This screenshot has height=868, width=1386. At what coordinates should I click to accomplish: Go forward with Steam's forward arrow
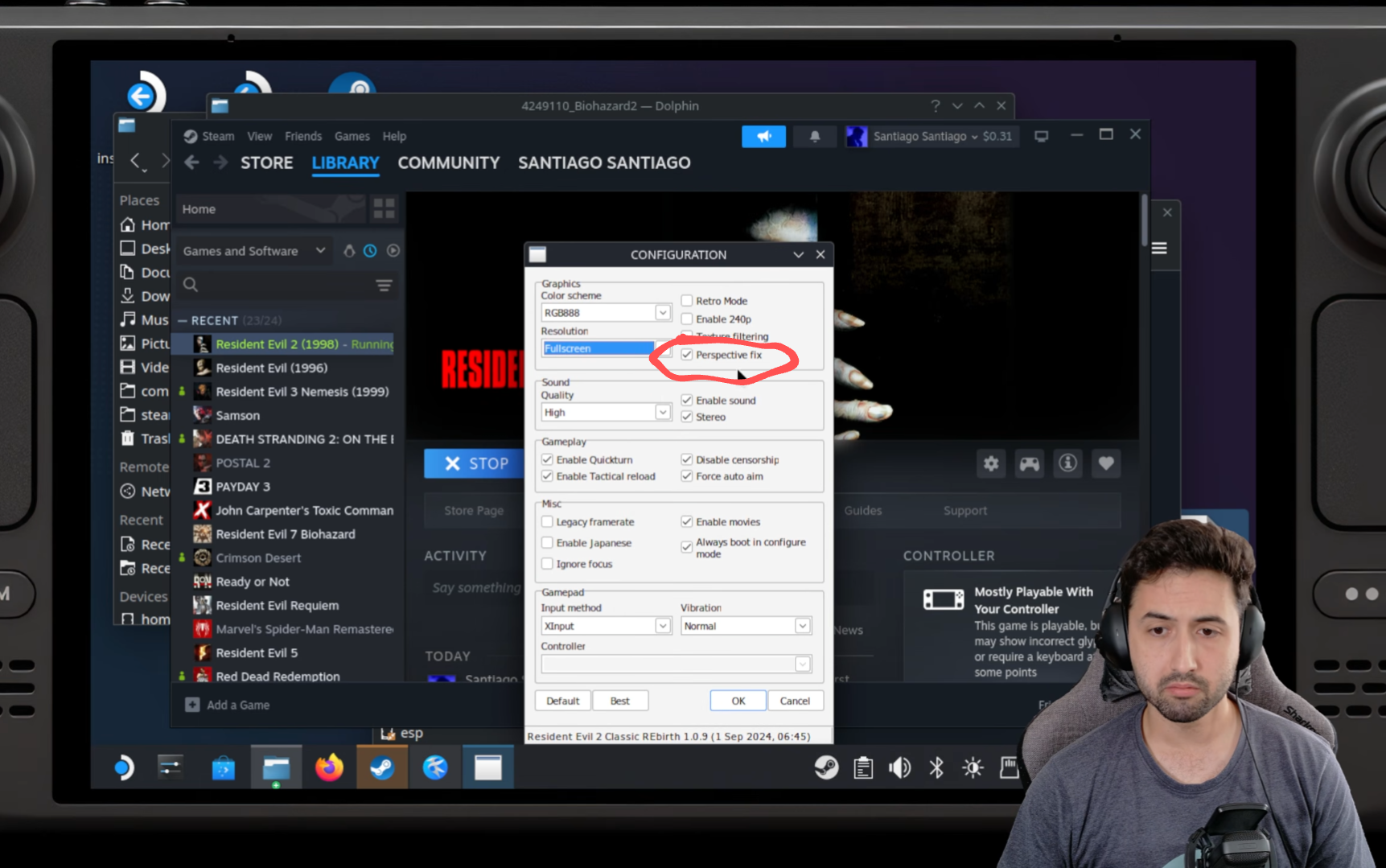click(220, 162)
